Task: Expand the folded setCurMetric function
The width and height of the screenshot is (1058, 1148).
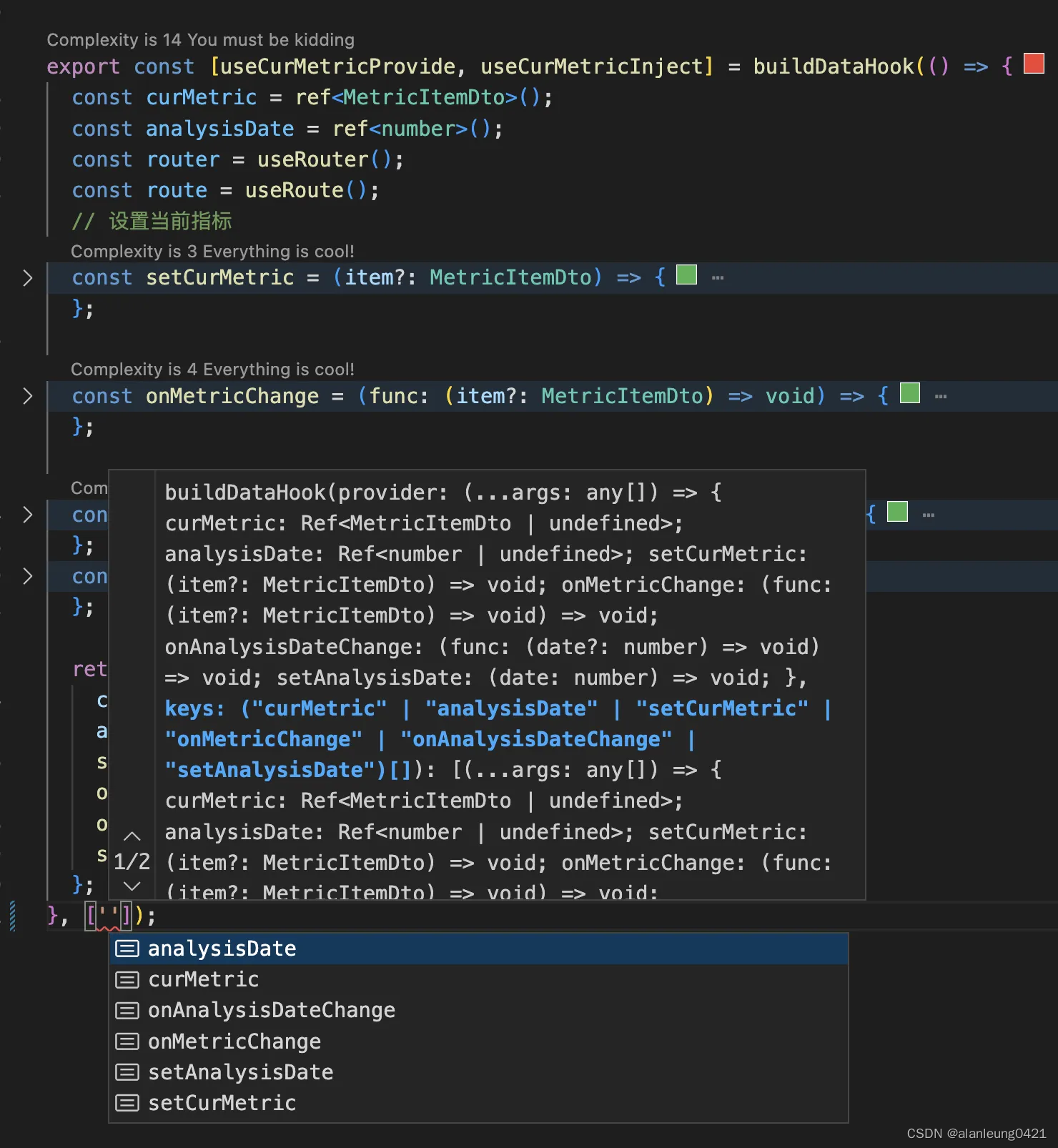Action: [28, 278]
